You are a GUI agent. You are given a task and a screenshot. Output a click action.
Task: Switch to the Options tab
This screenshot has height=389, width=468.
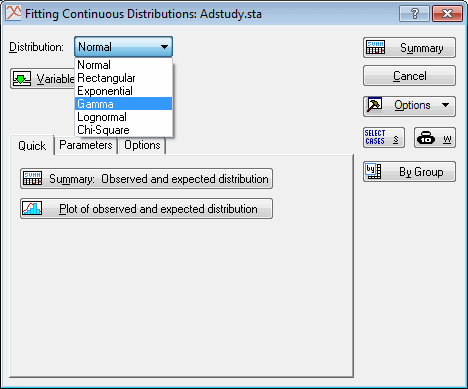142,145
